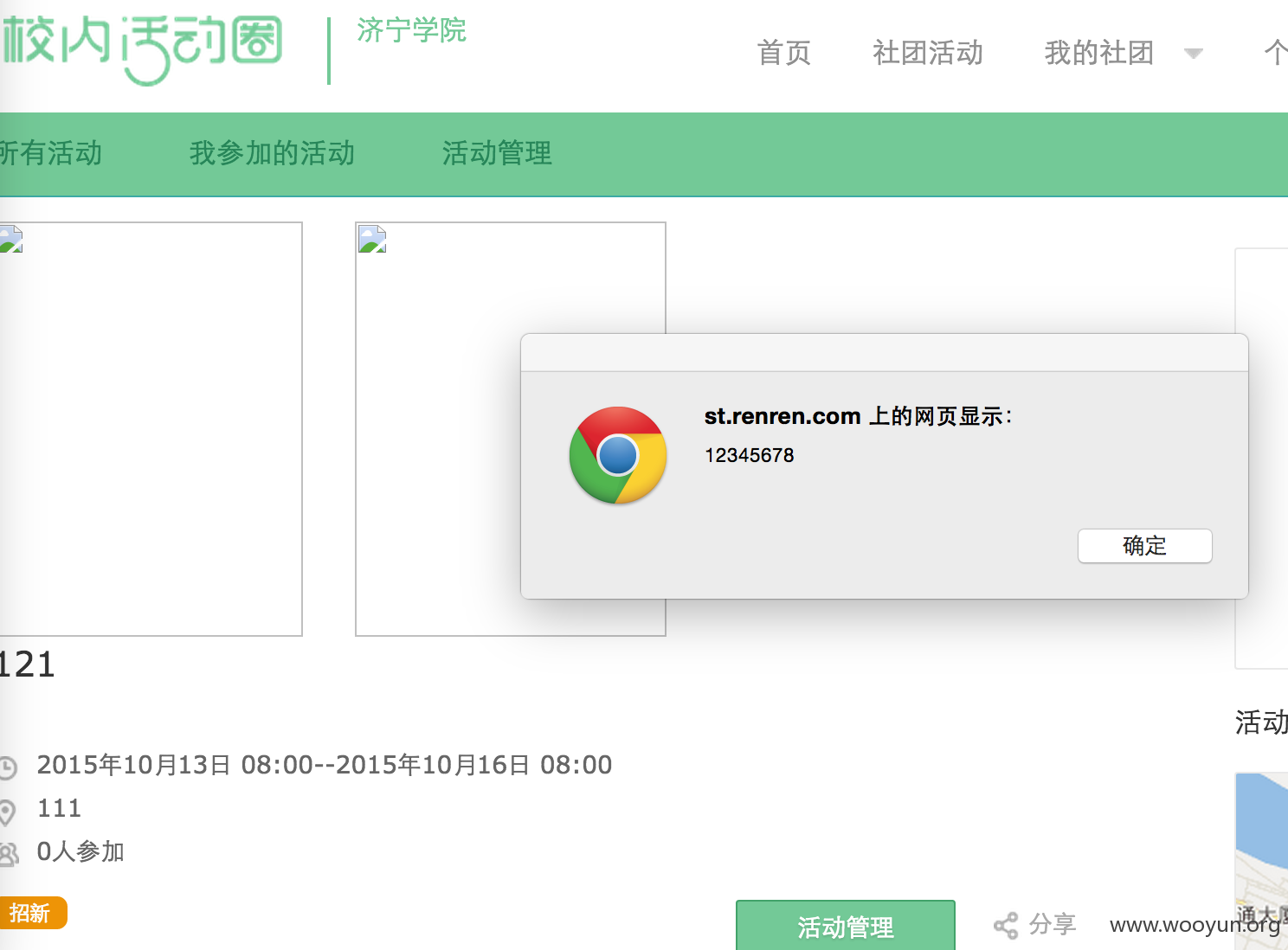Image resolution: width=1288 pixels, height=950 pixels.
Task: Switch to the 活动管理 tab in the green bar
Action: (x=497, y=153)
